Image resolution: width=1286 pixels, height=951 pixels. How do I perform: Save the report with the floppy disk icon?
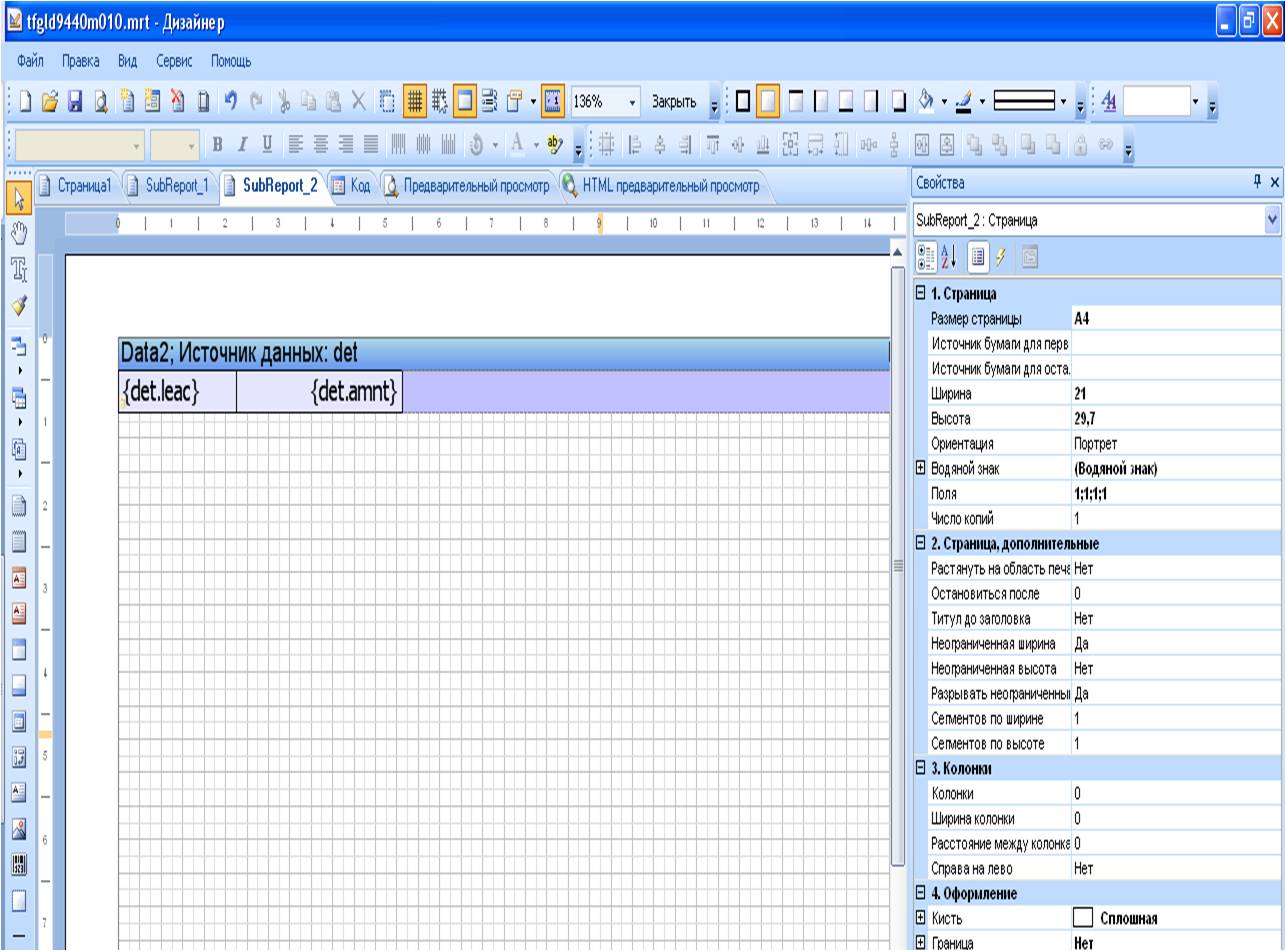point(73,102)
